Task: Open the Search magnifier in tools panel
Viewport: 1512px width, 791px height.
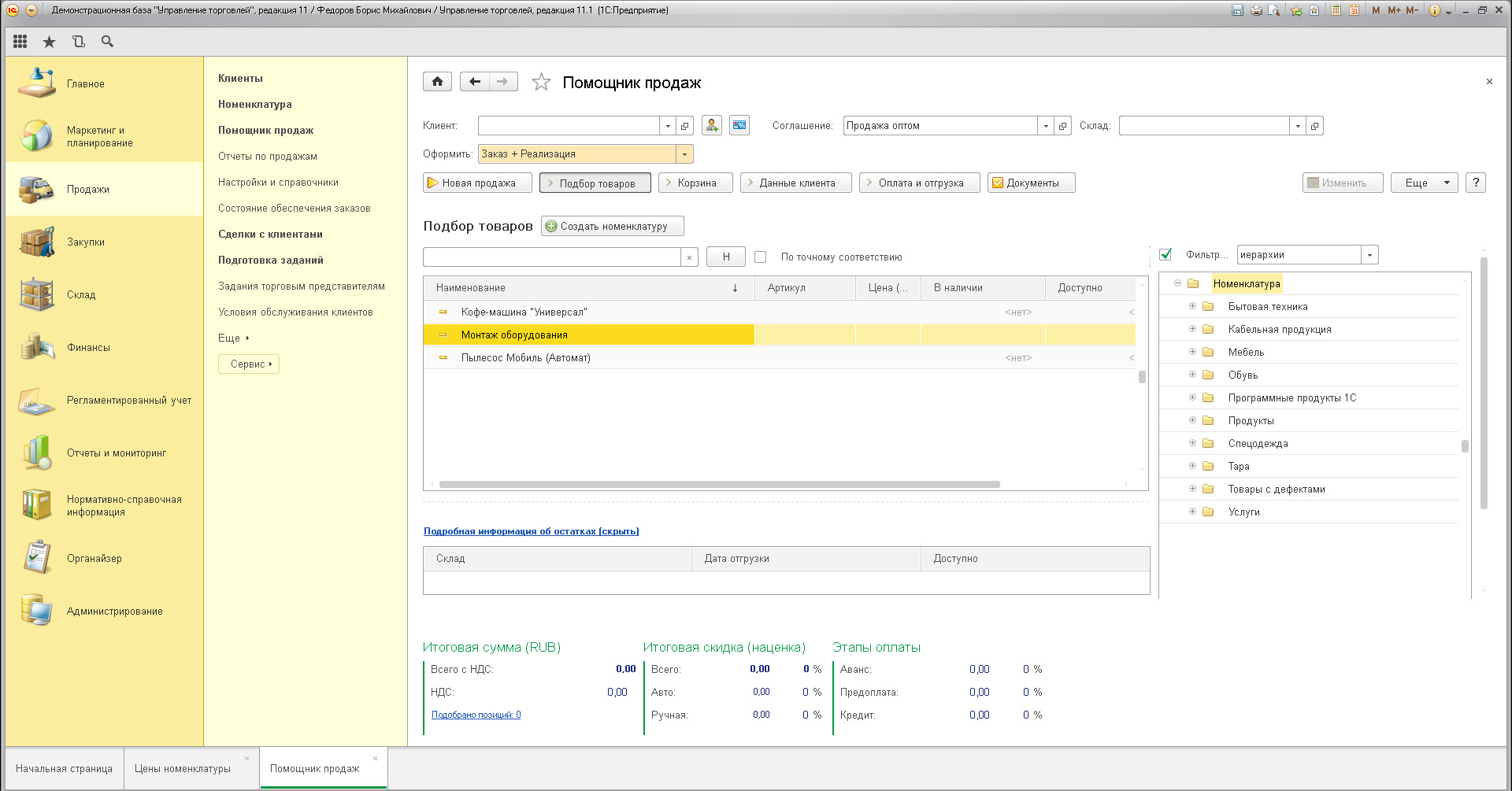Action: pyautogui.click(x=107, y=42)
